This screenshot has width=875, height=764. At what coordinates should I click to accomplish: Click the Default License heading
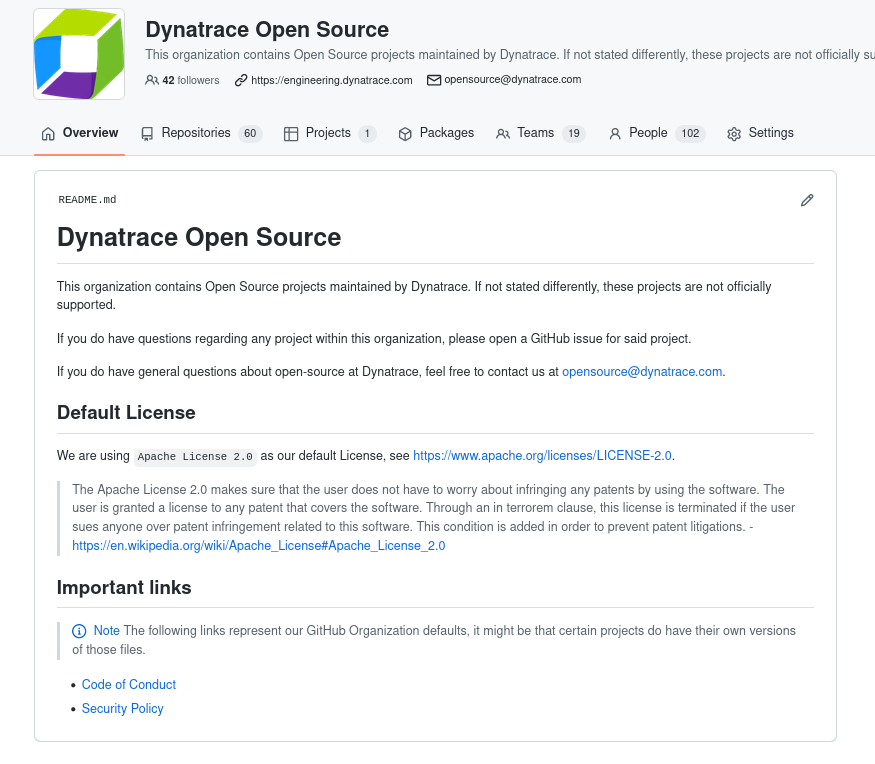click(126, 412)
